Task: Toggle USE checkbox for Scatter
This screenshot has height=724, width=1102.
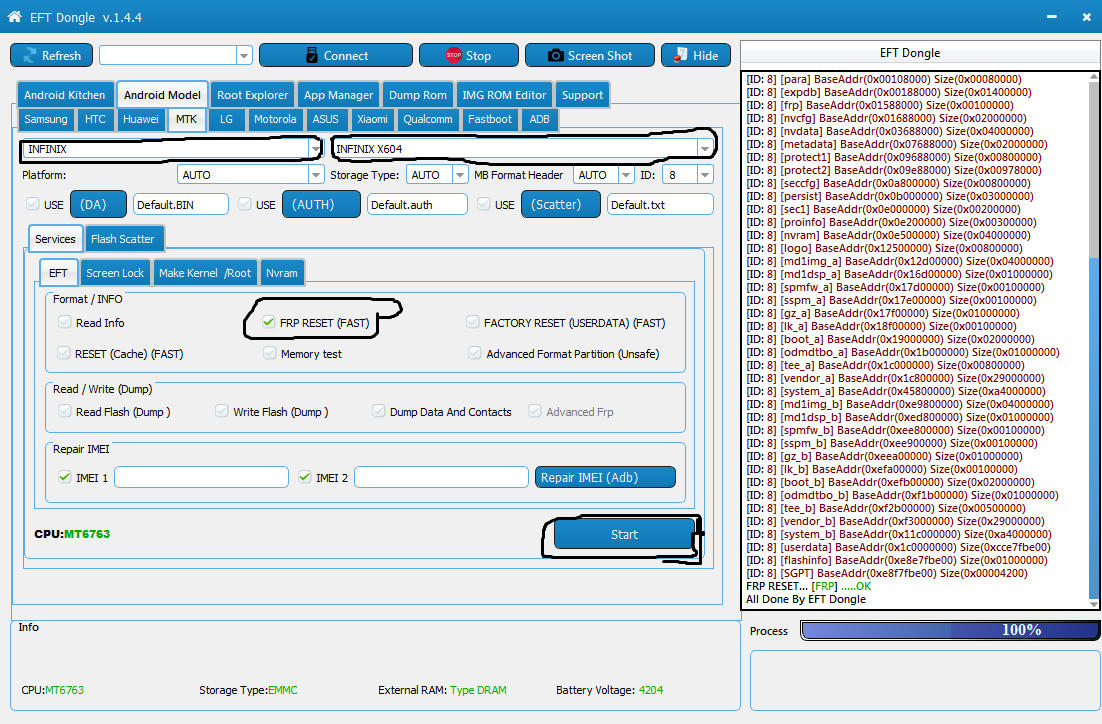Action: (484, 204)
